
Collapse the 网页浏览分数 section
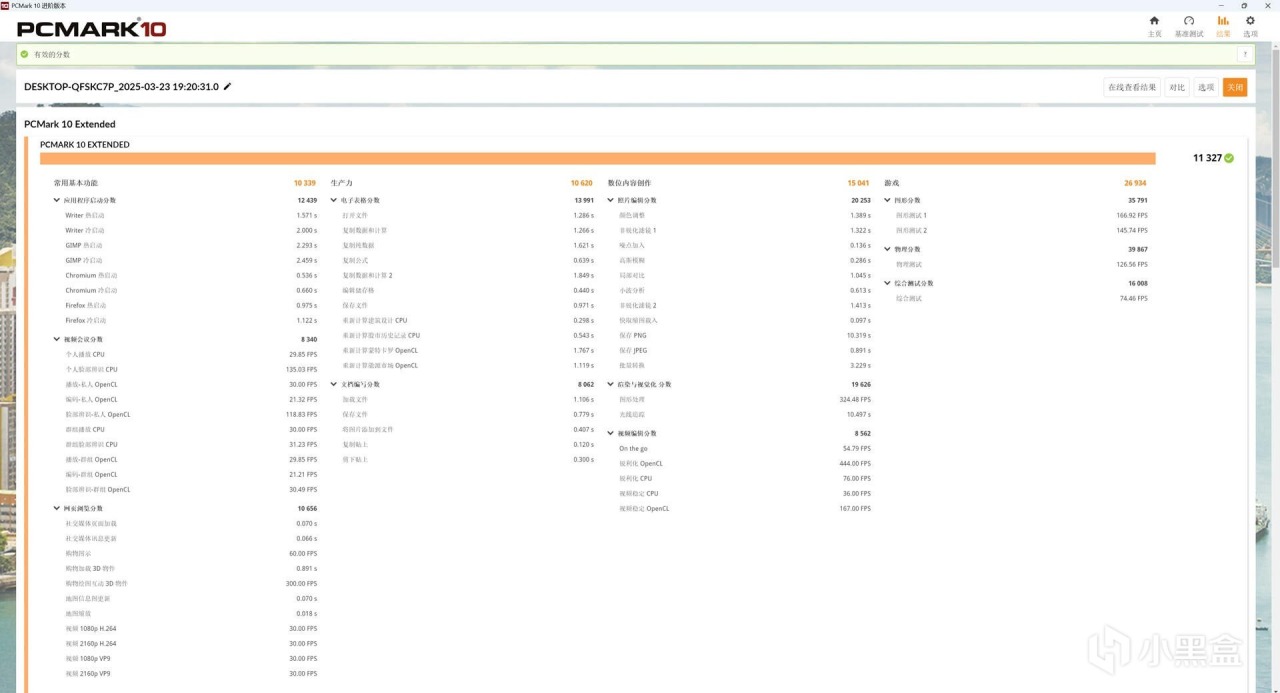coord(56,508)
